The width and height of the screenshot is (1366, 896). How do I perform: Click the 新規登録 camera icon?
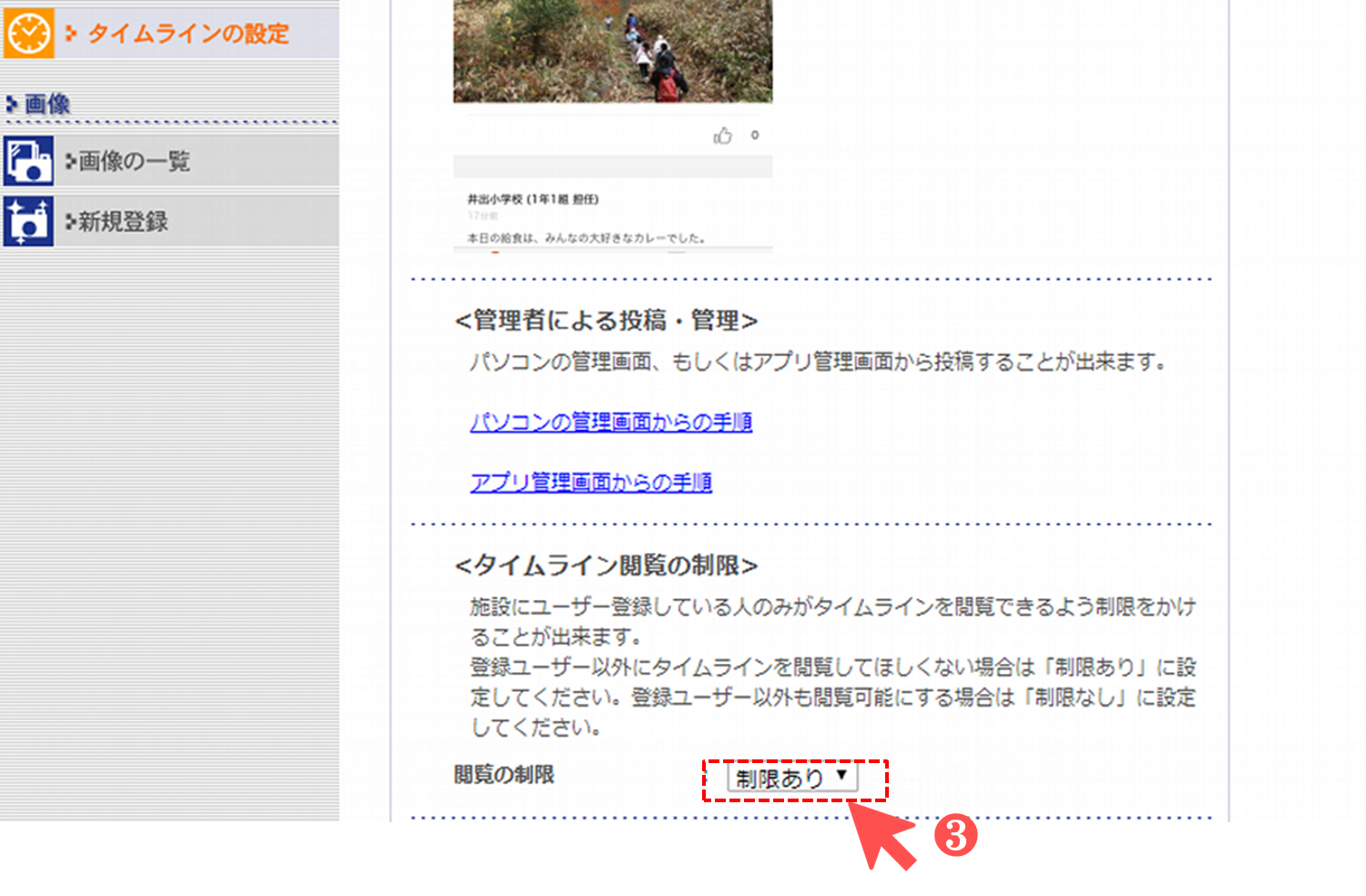point(28,221)
